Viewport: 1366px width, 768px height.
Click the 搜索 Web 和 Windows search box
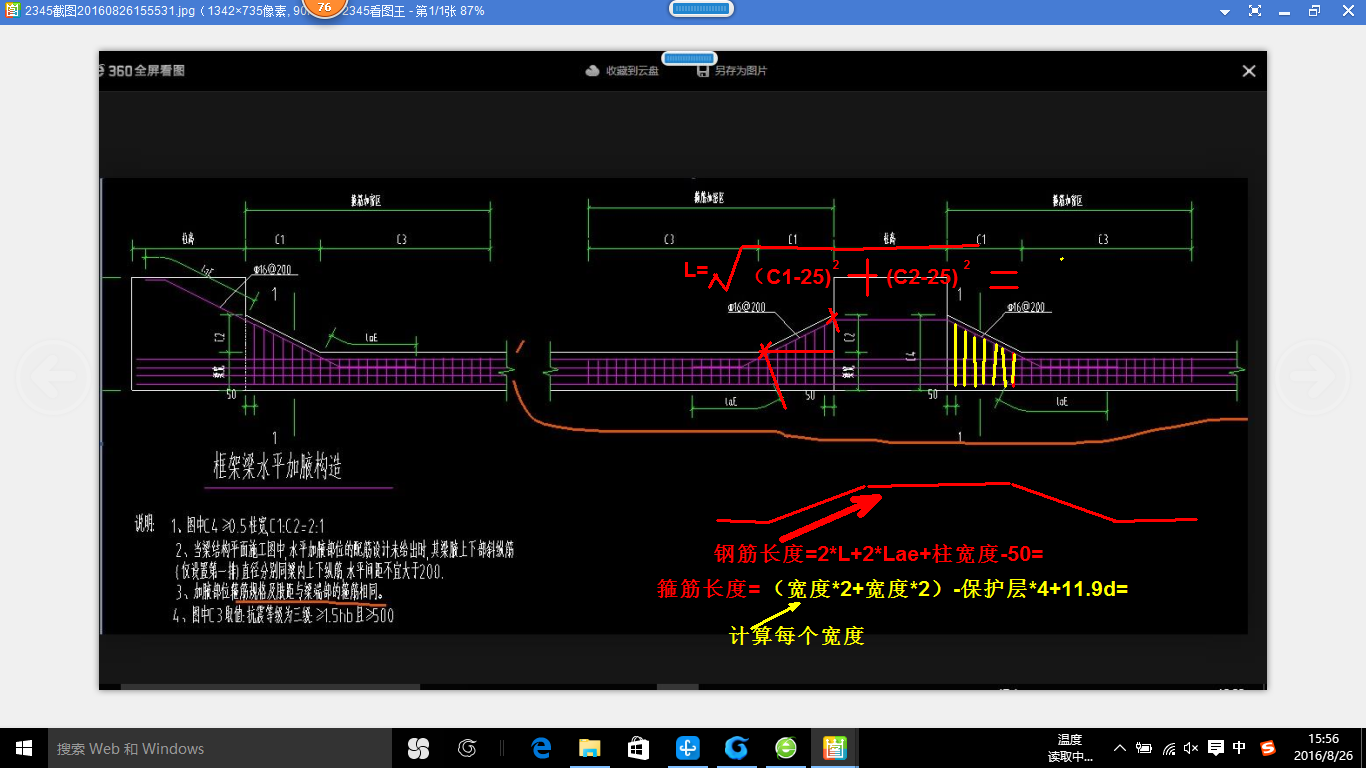(x=221, y=748)
